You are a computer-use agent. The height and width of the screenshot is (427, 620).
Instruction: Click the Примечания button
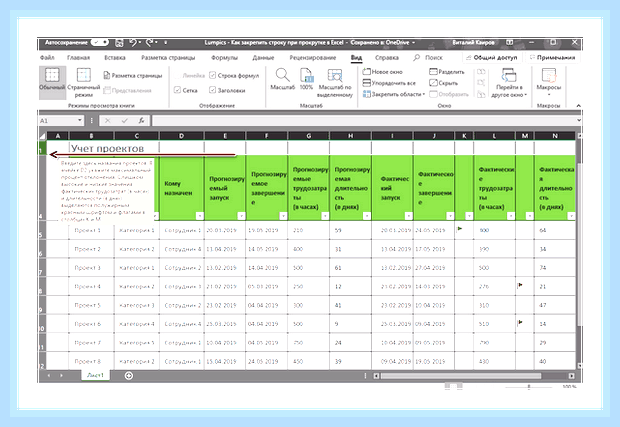(552, 58)
